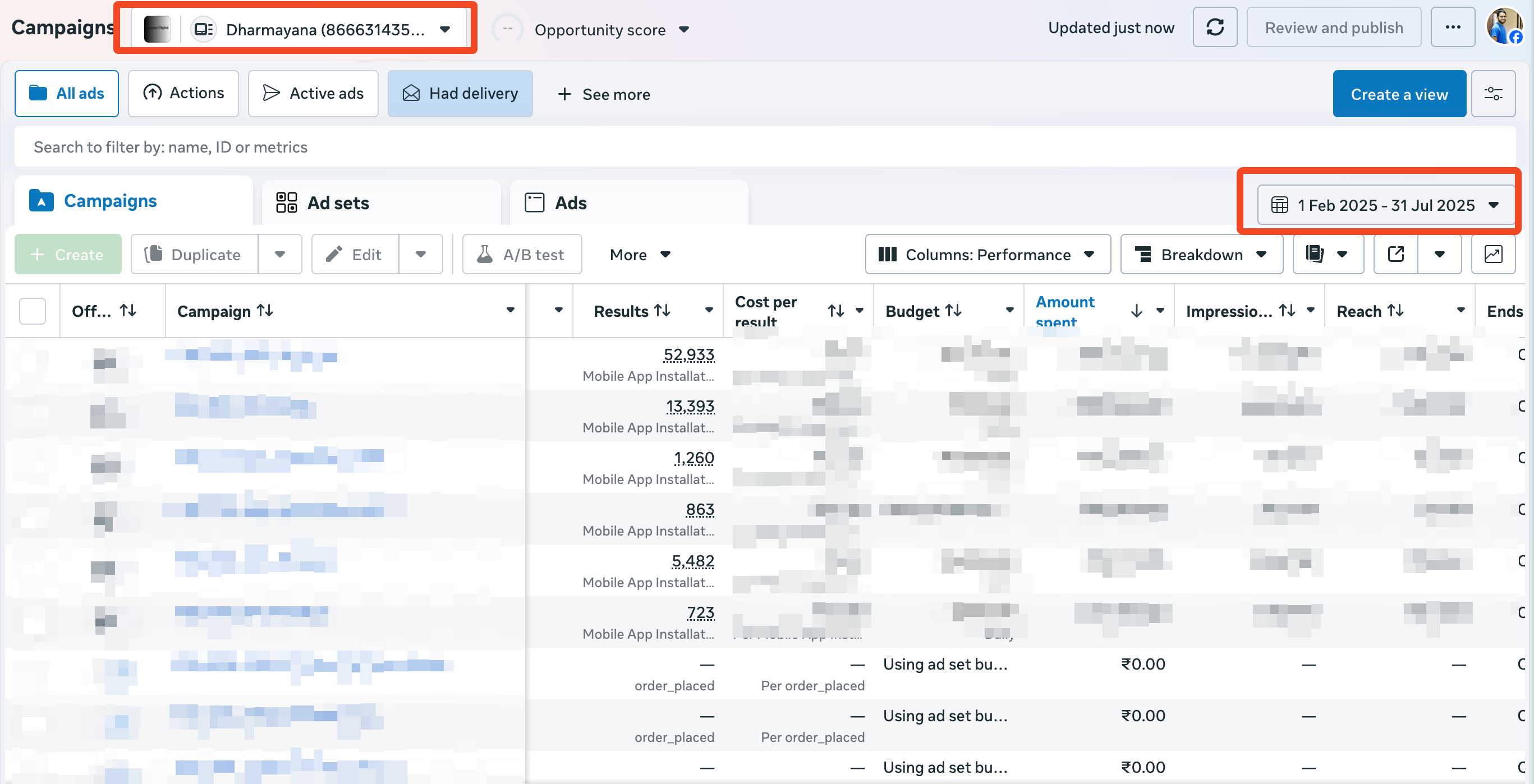
Task: Sort the Campaign column arrows
Action: (x=265, y=311)
